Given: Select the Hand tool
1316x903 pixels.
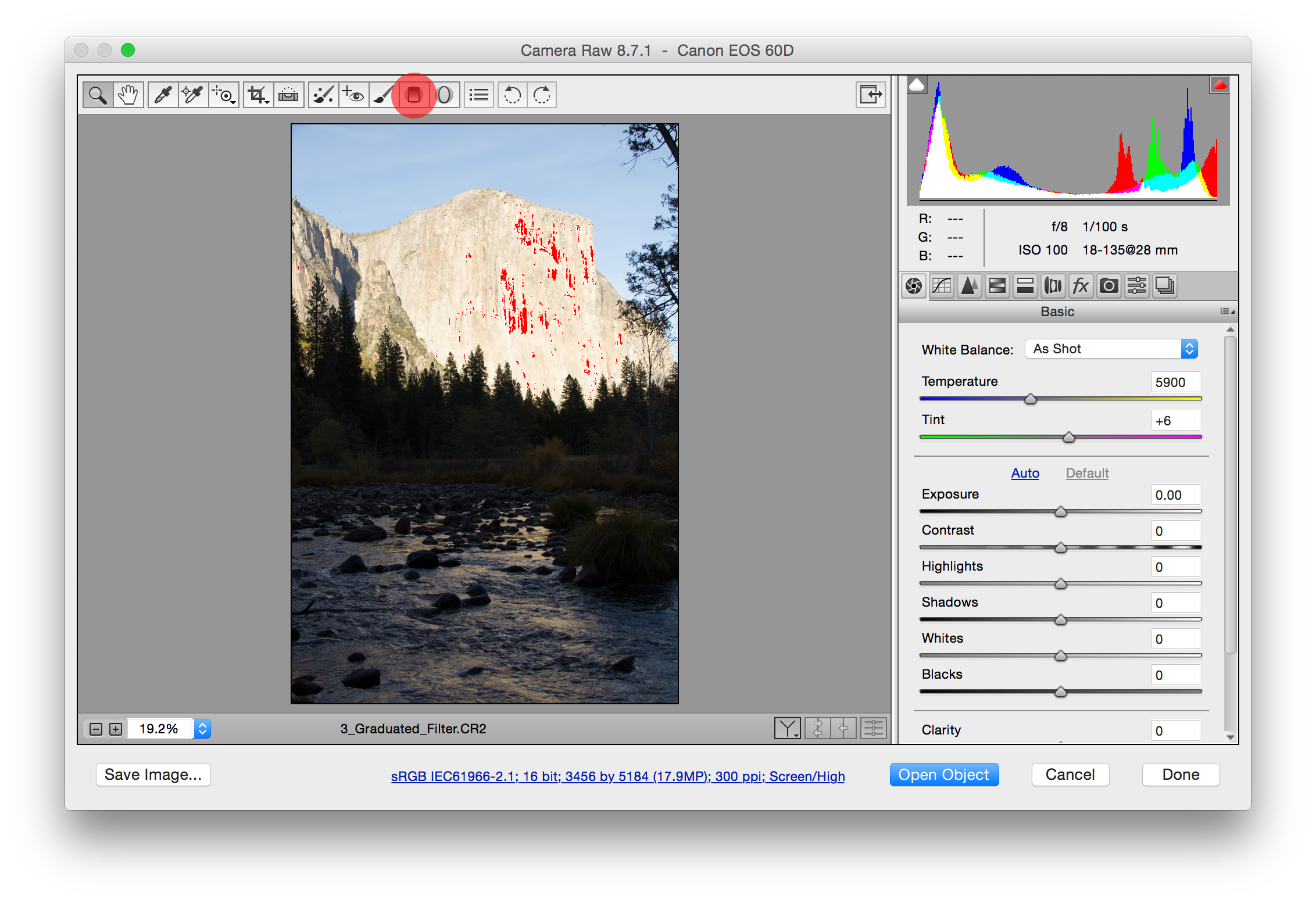Looking at the screenshot, I should (128, 95).
